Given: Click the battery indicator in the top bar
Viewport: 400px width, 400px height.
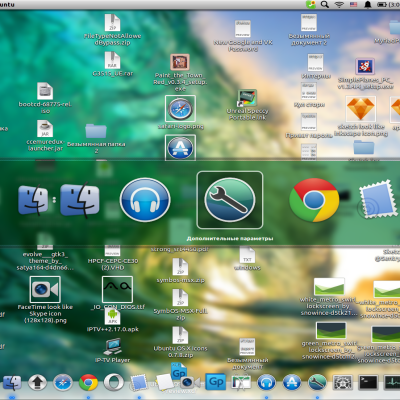Looking at the screenshot, I should point(381,4).
